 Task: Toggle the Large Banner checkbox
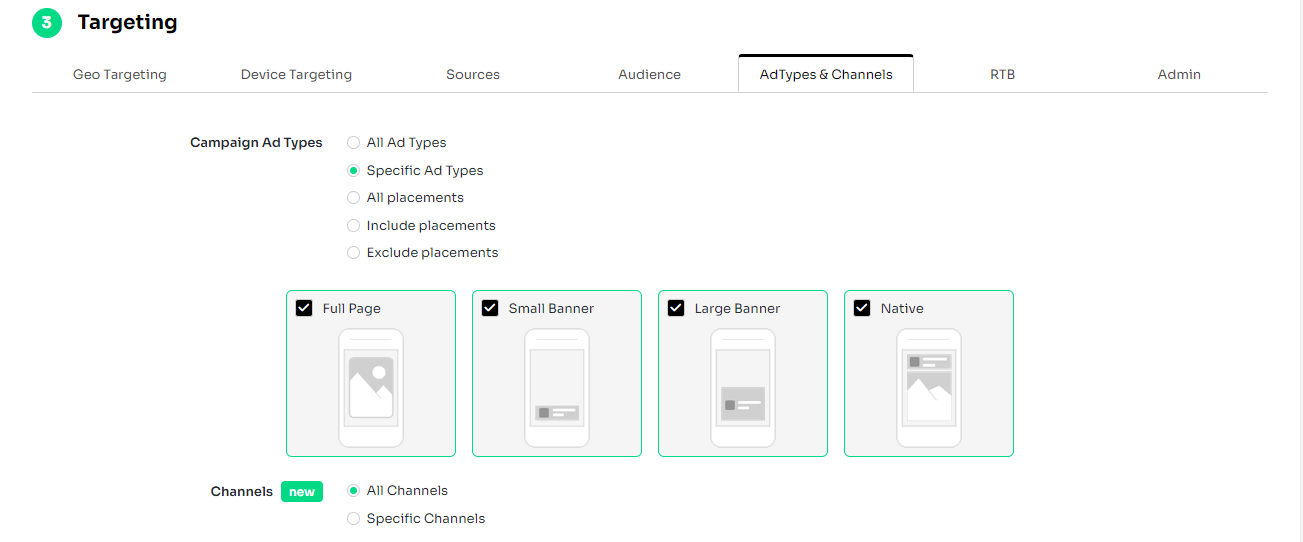click(x=676, y=308)
